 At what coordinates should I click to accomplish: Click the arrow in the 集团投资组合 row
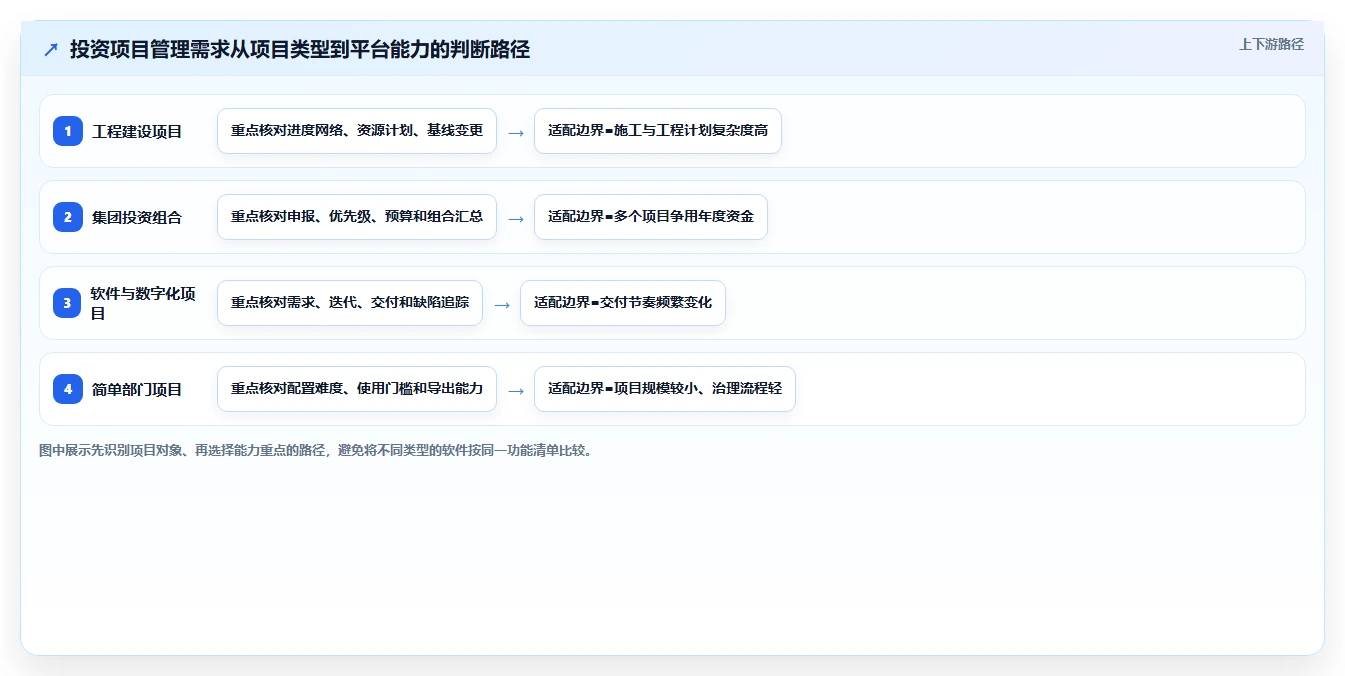click(x=516, y=218)
